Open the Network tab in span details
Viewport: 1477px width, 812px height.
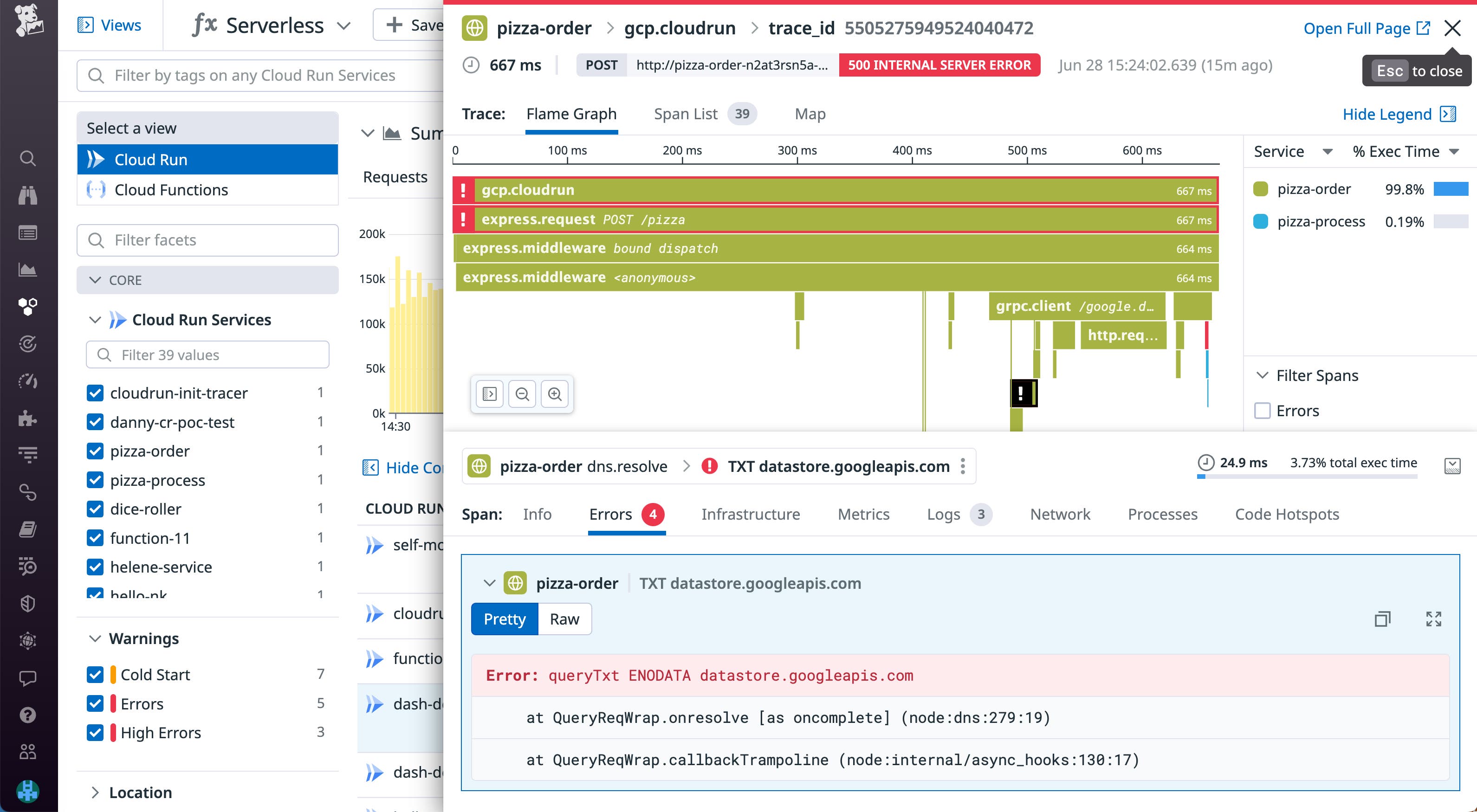pos(1060,514)
